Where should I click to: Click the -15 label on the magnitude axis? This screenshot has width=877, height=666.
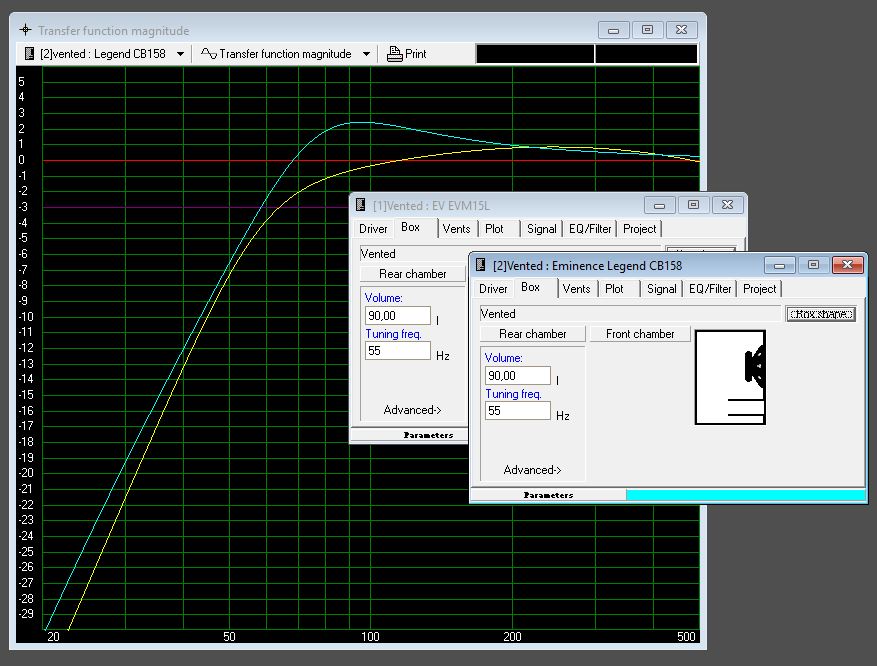[26, 394]
